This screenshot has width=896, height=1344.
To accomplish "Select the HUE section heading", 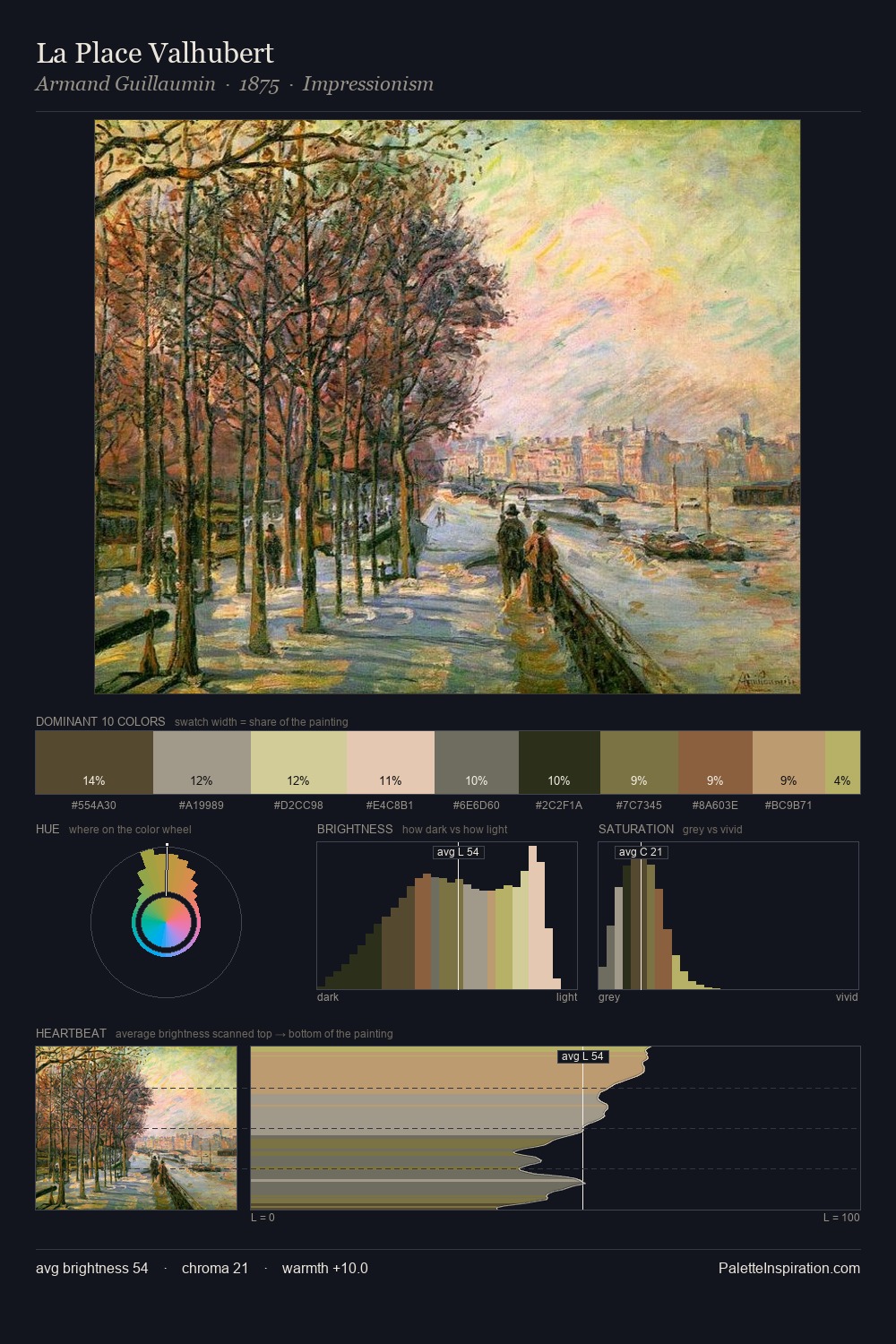I will [x=47, y=829].
